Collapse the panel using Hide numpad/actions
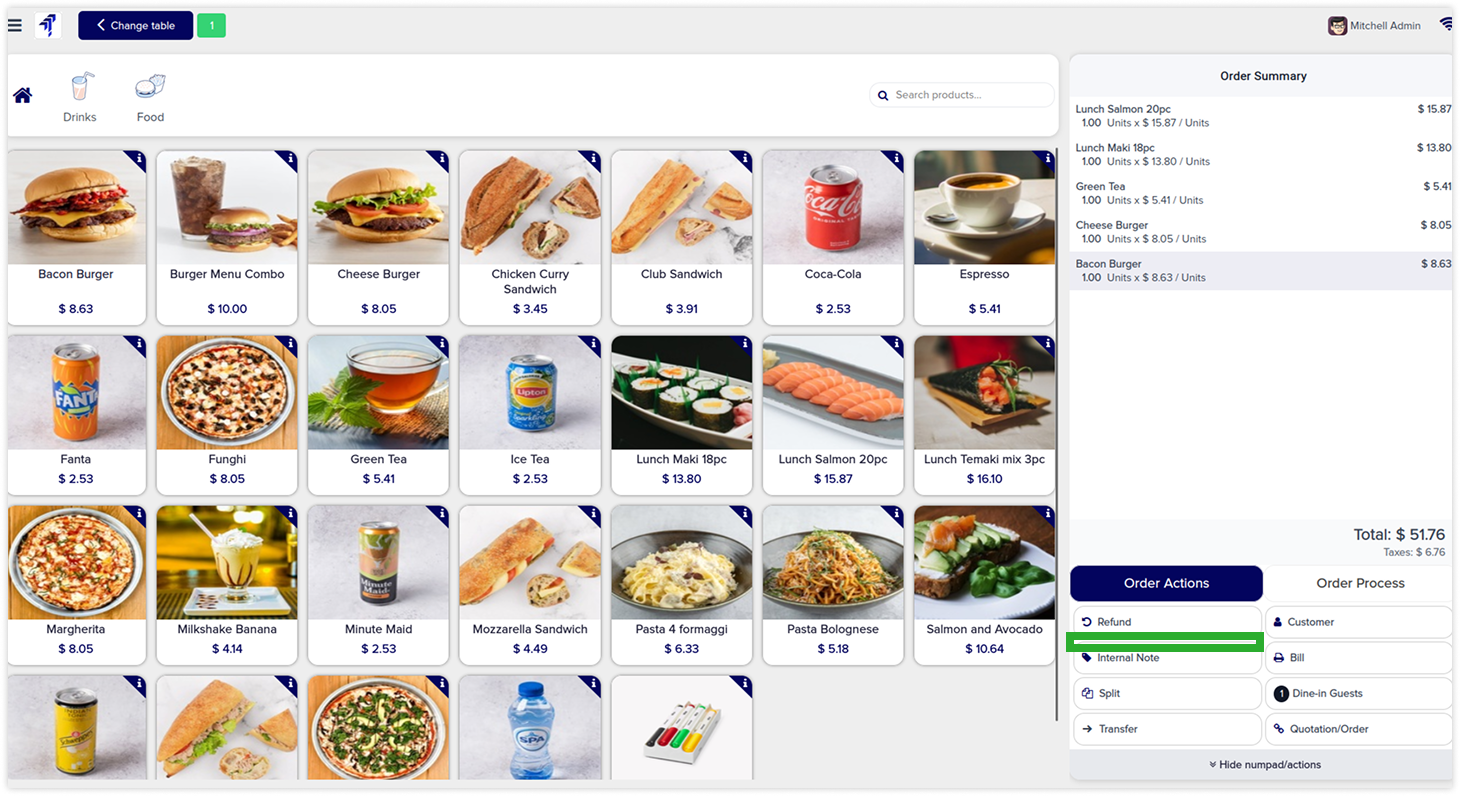Image resolution: width=1460 pixels, height=796 pixels. [1264, 764]
